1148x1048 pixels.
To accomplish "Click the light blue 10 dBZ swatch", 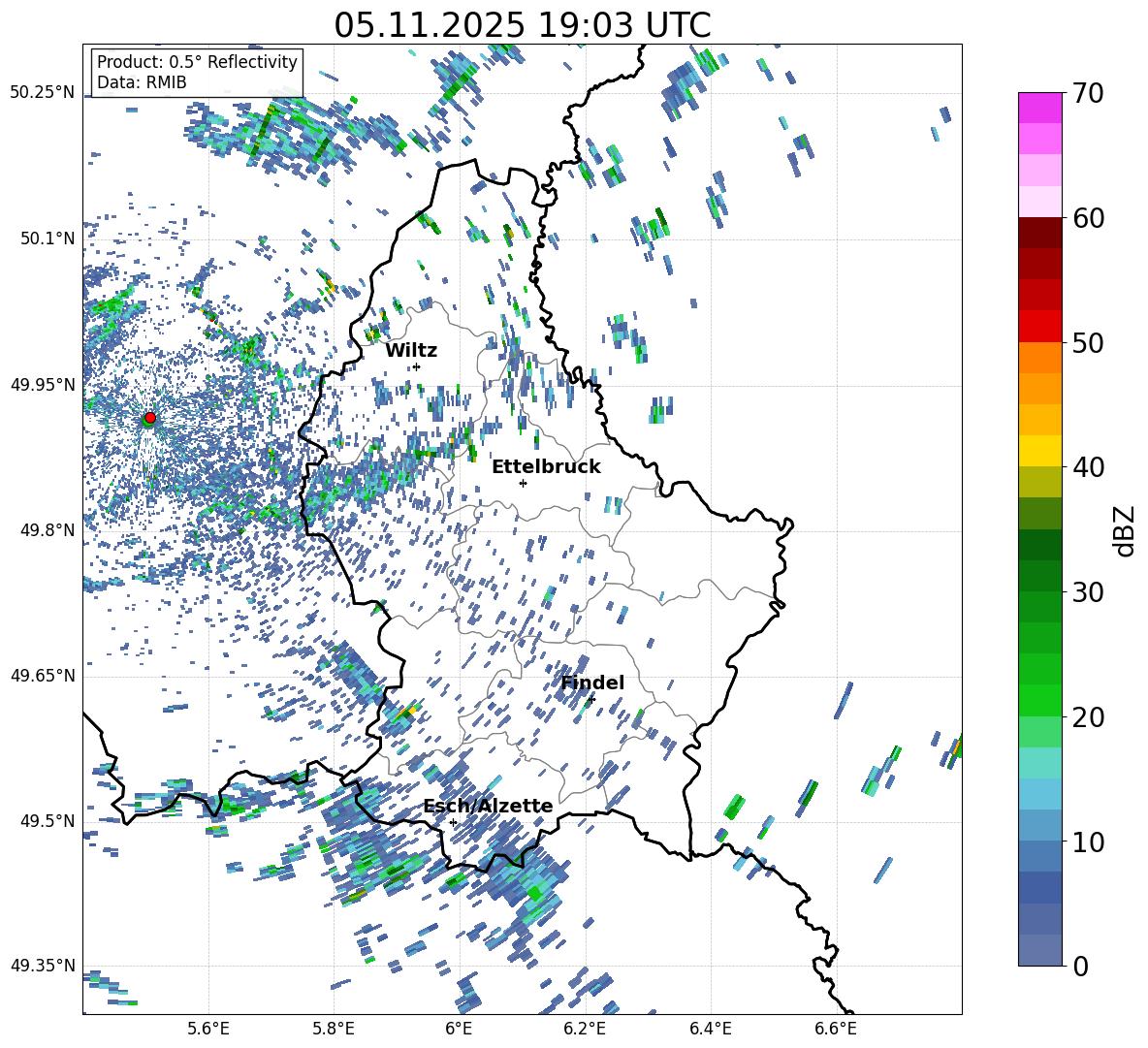I will click(1040, 825).
